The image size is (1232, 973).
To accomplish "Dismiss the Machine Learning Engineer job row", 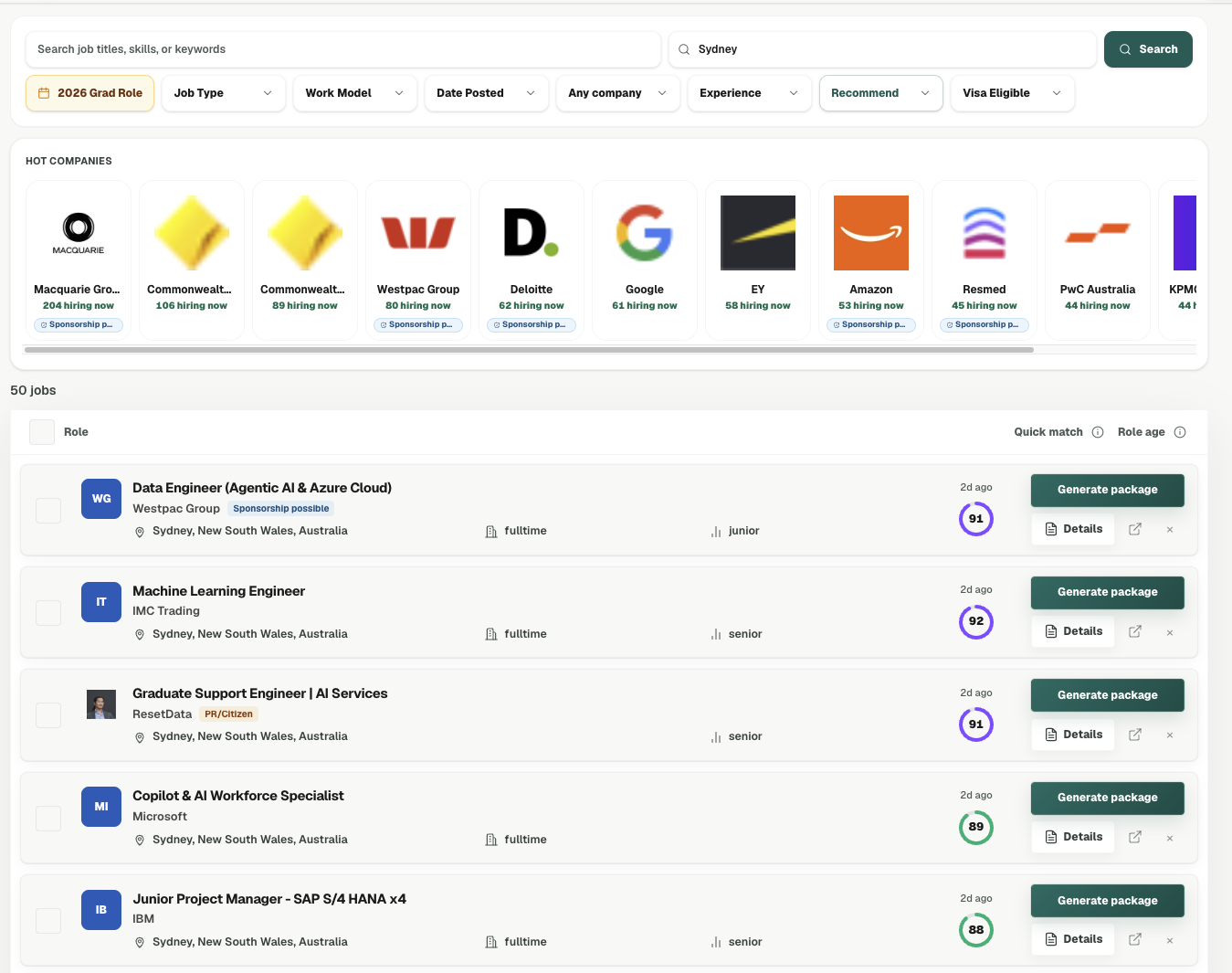I will 1170,632.
